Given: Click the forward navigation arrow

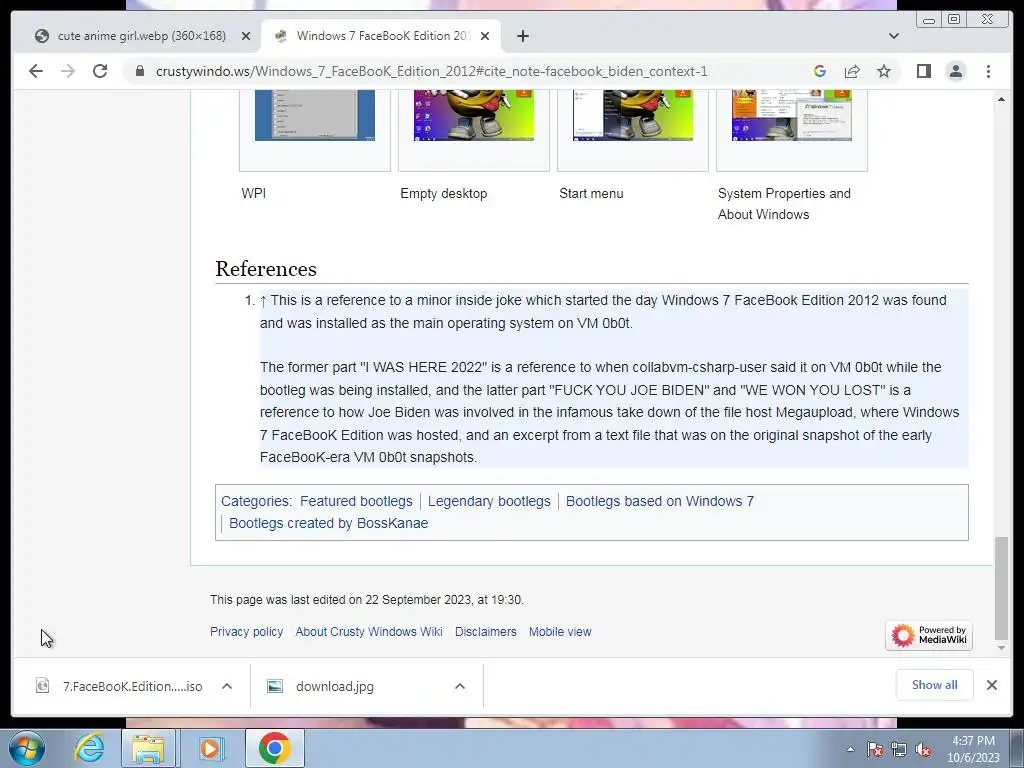Looking at the screenshot, I should [x=68, y=71].
